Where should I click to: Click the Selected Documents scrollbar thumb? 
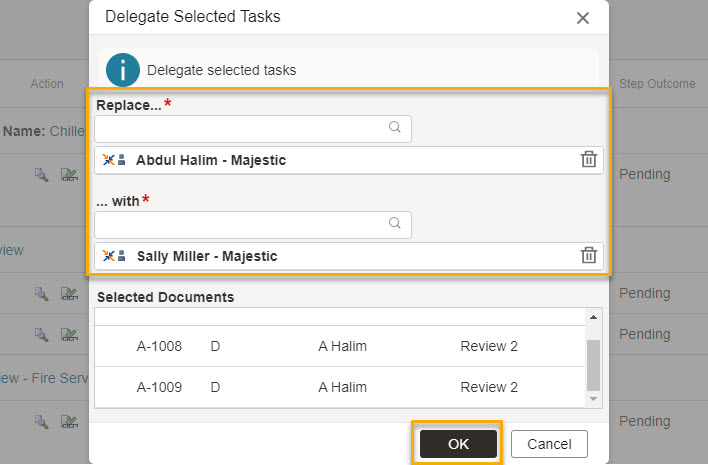coord(593,365)
